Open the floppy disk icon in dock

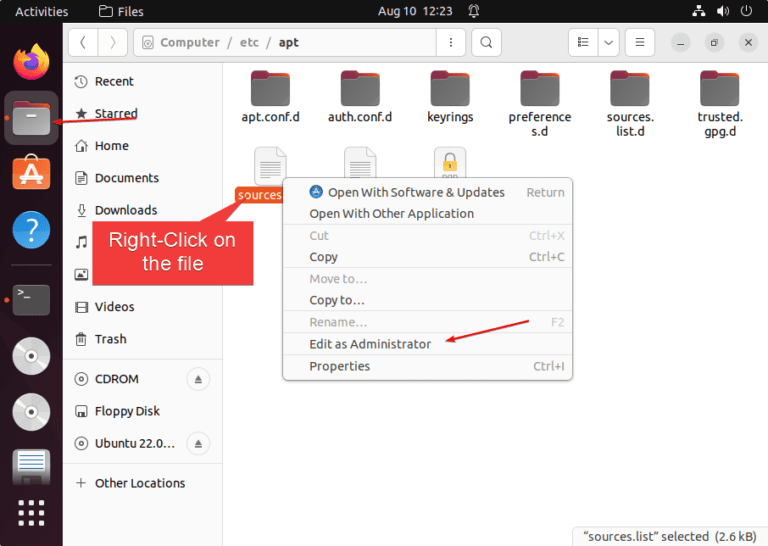point(31,467)
